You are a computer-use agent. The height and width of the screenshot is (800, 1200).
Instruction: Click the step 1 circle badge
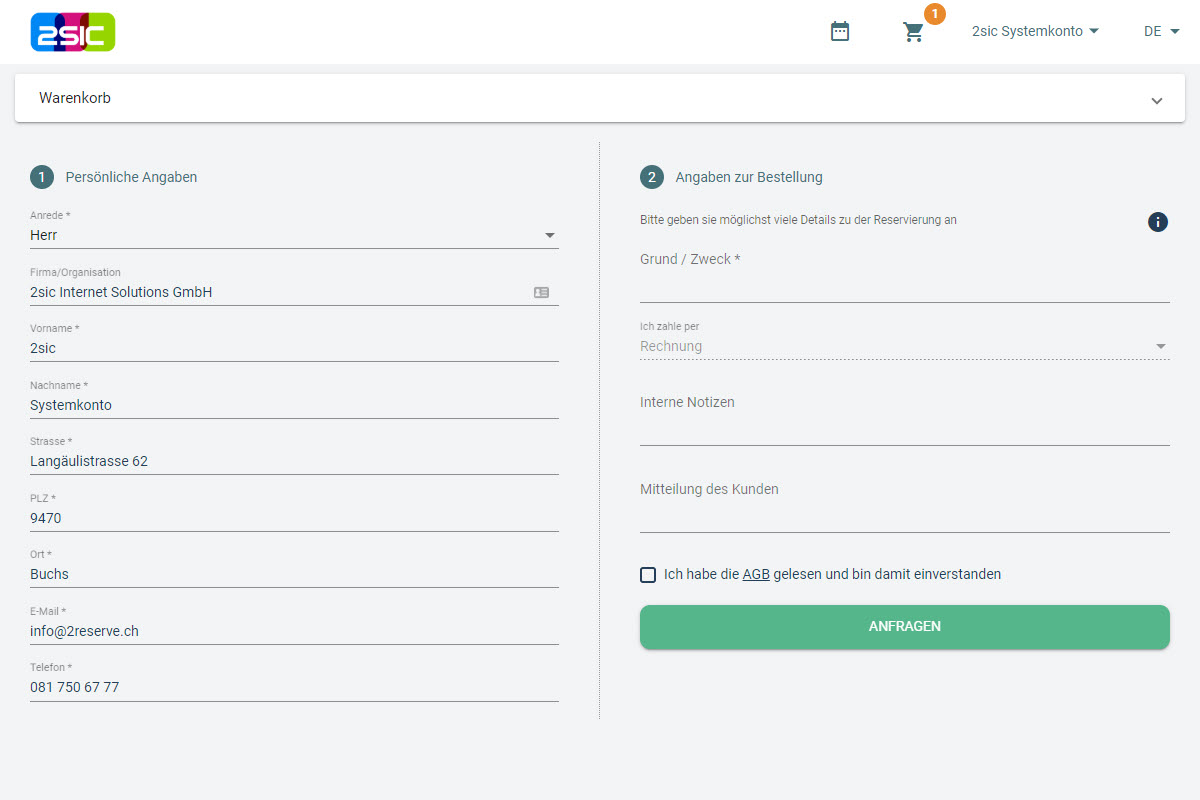click(x=42, y=177)
